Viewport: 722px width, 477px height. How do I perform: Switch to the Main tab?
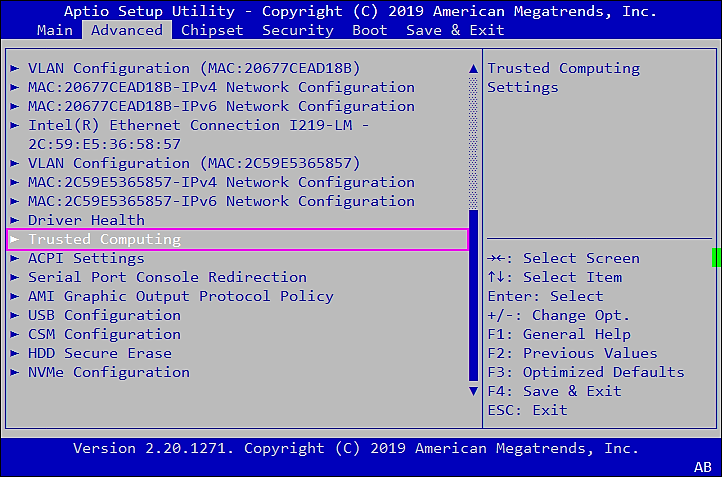(x=54, y=30)
